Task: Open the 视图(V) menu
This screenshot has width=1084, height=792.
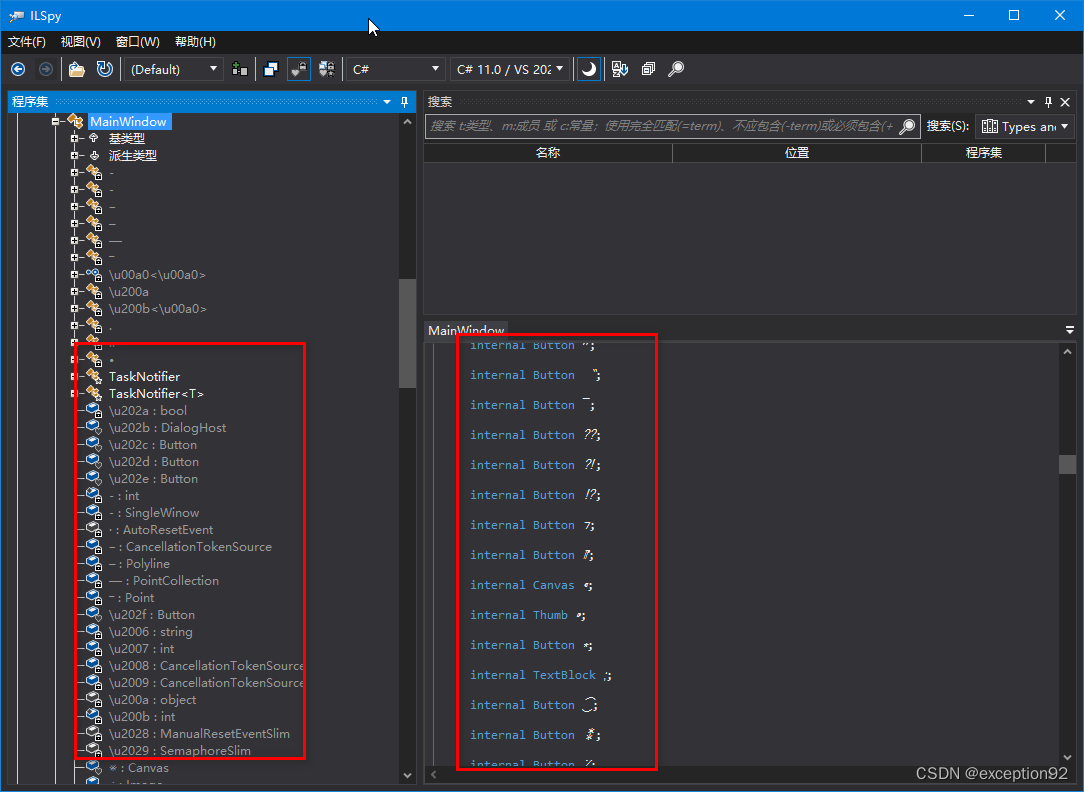Action: click(81, 42)
